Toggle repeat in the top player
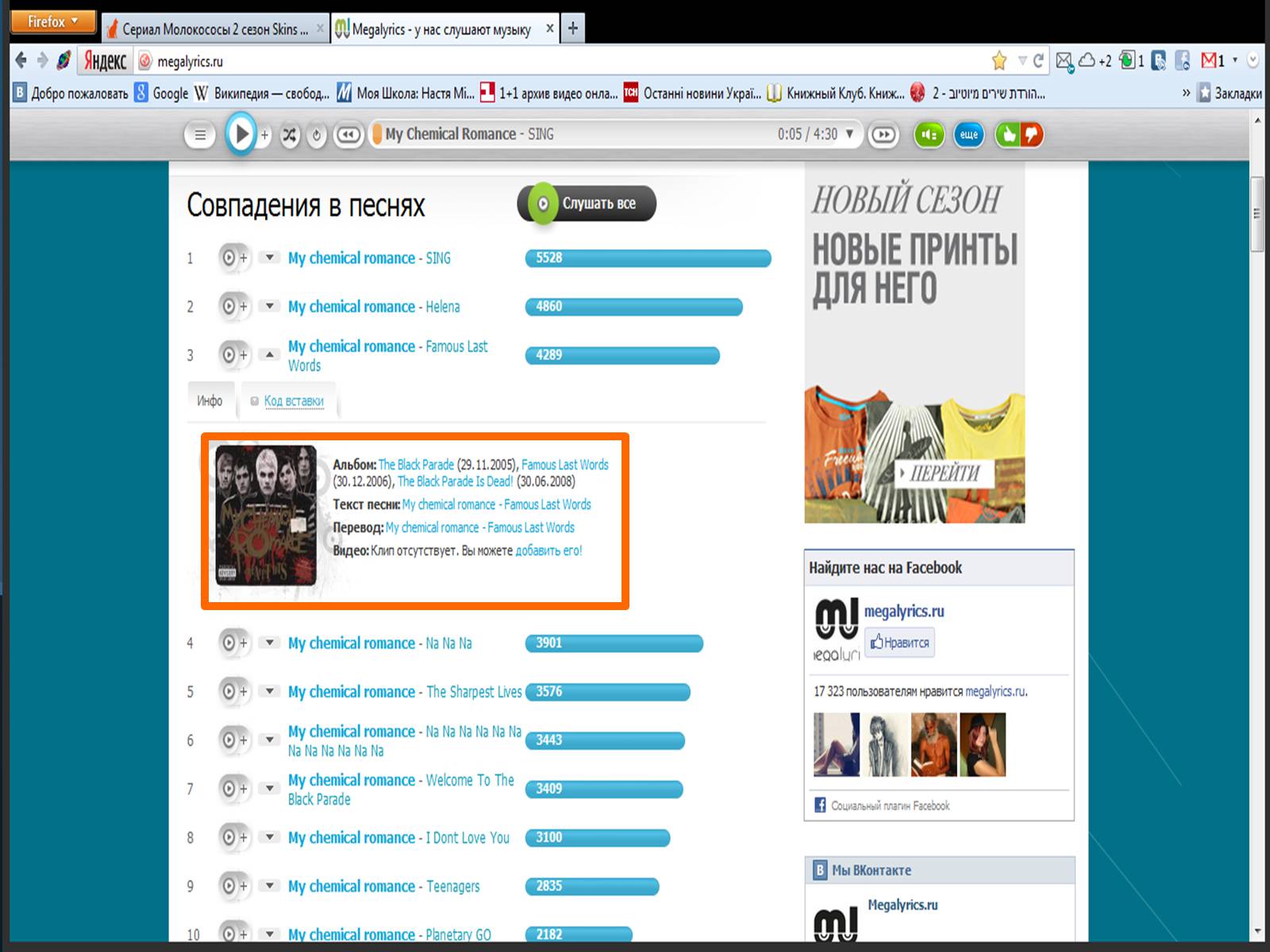The height and width of the screenshot is (952, 1270). [x=316, y=136]
